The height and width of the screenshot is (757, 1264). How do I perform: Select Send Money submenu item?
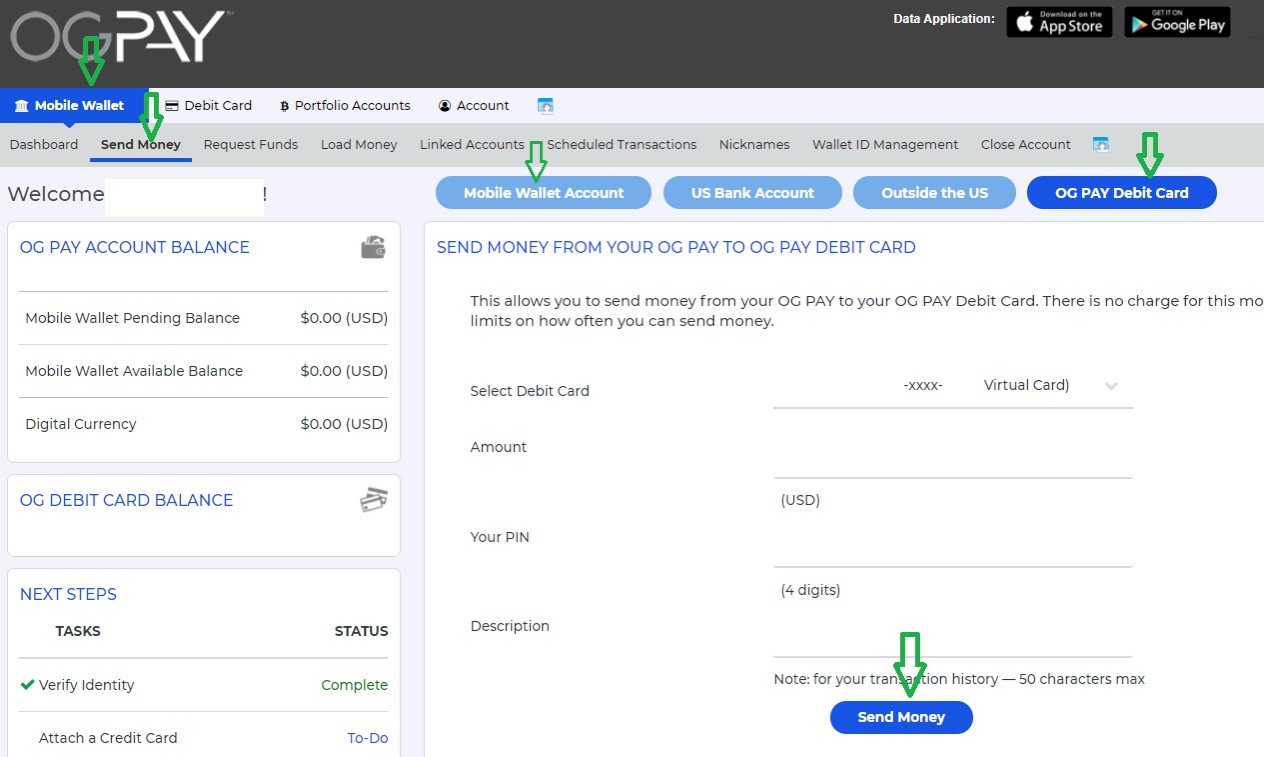coord(141,144)
